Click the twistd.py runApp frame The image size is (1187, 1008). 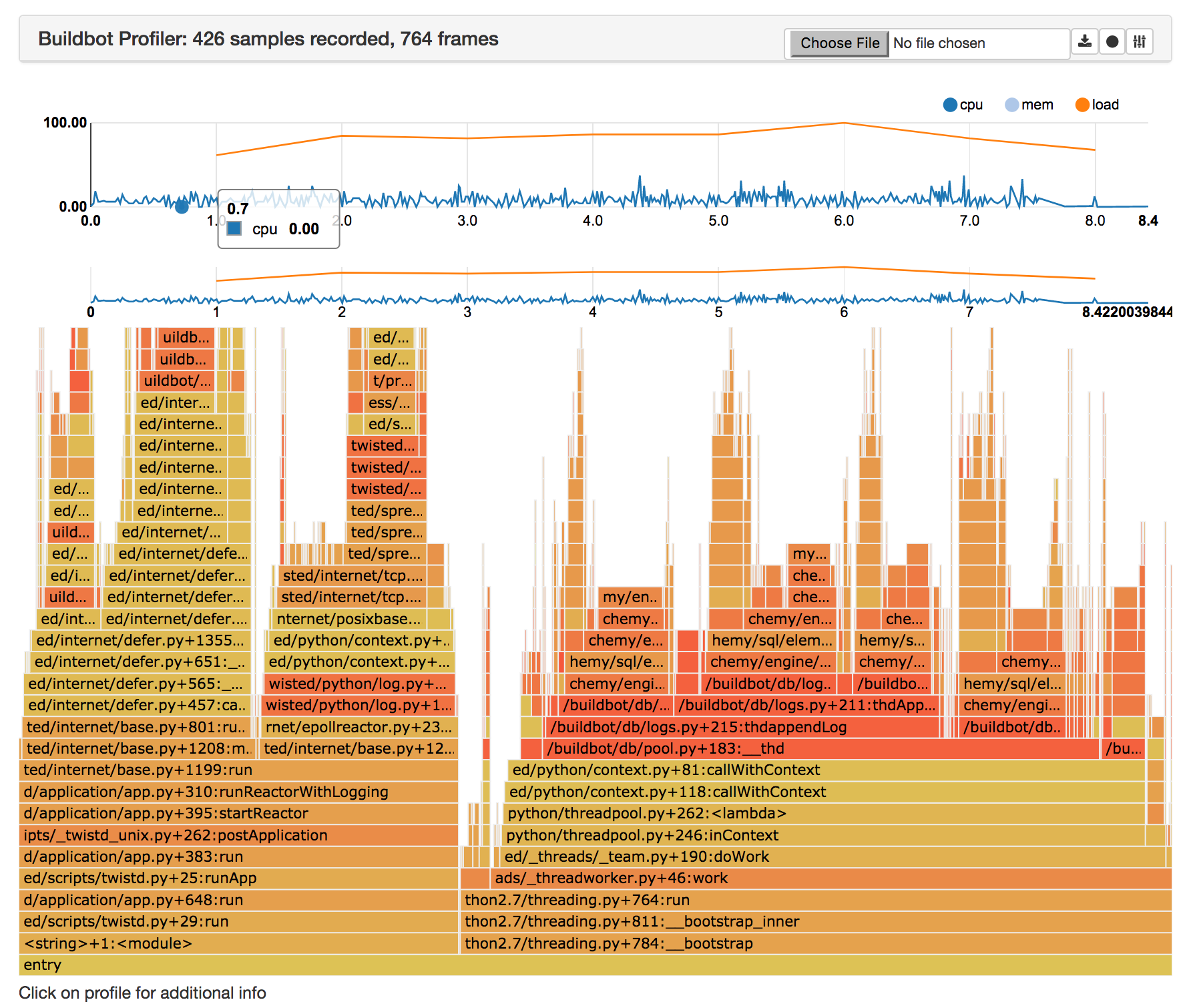tap(234, 878)
